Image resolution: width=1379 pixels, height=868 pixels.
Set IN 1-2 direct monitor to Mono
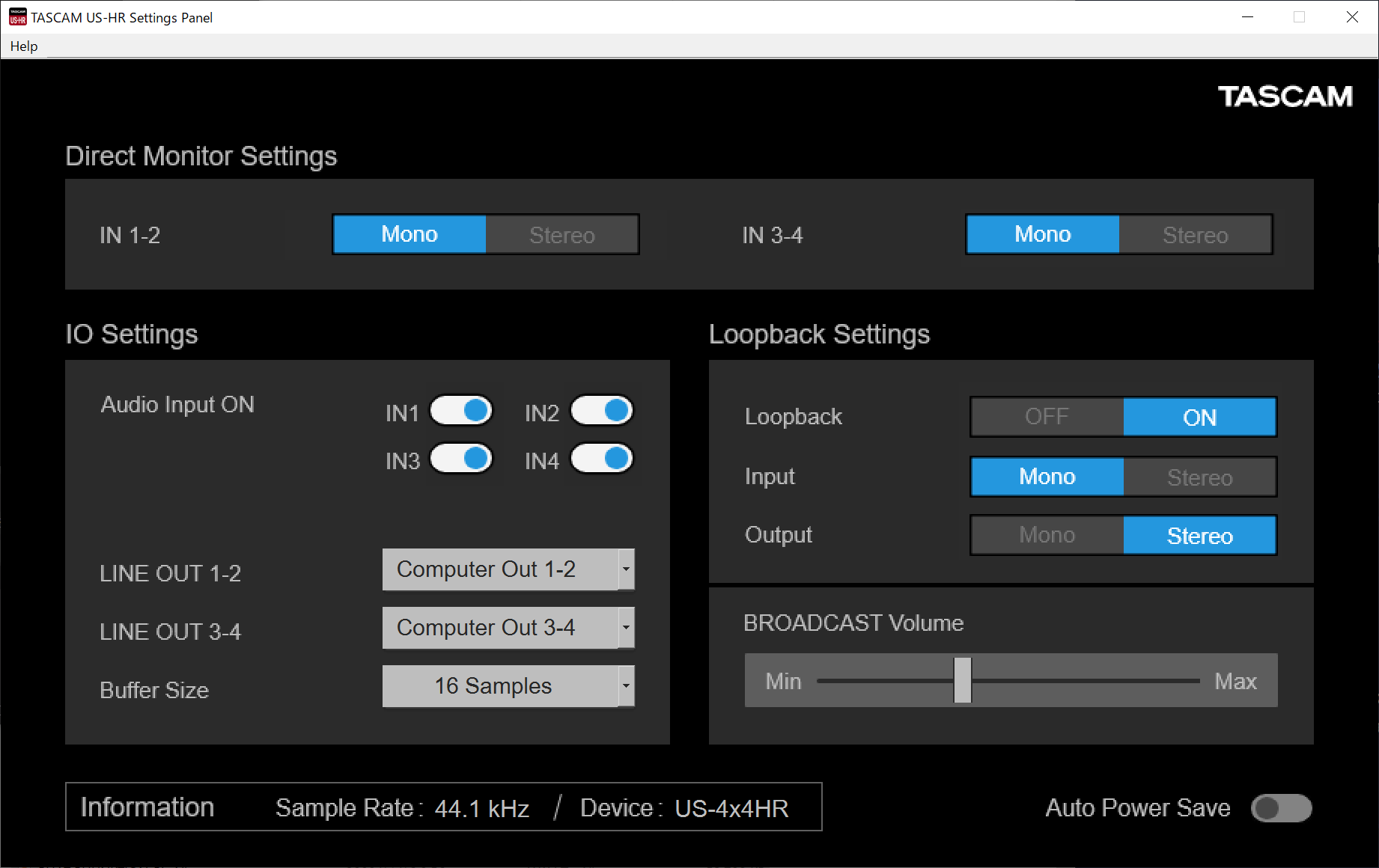[410, 234]
